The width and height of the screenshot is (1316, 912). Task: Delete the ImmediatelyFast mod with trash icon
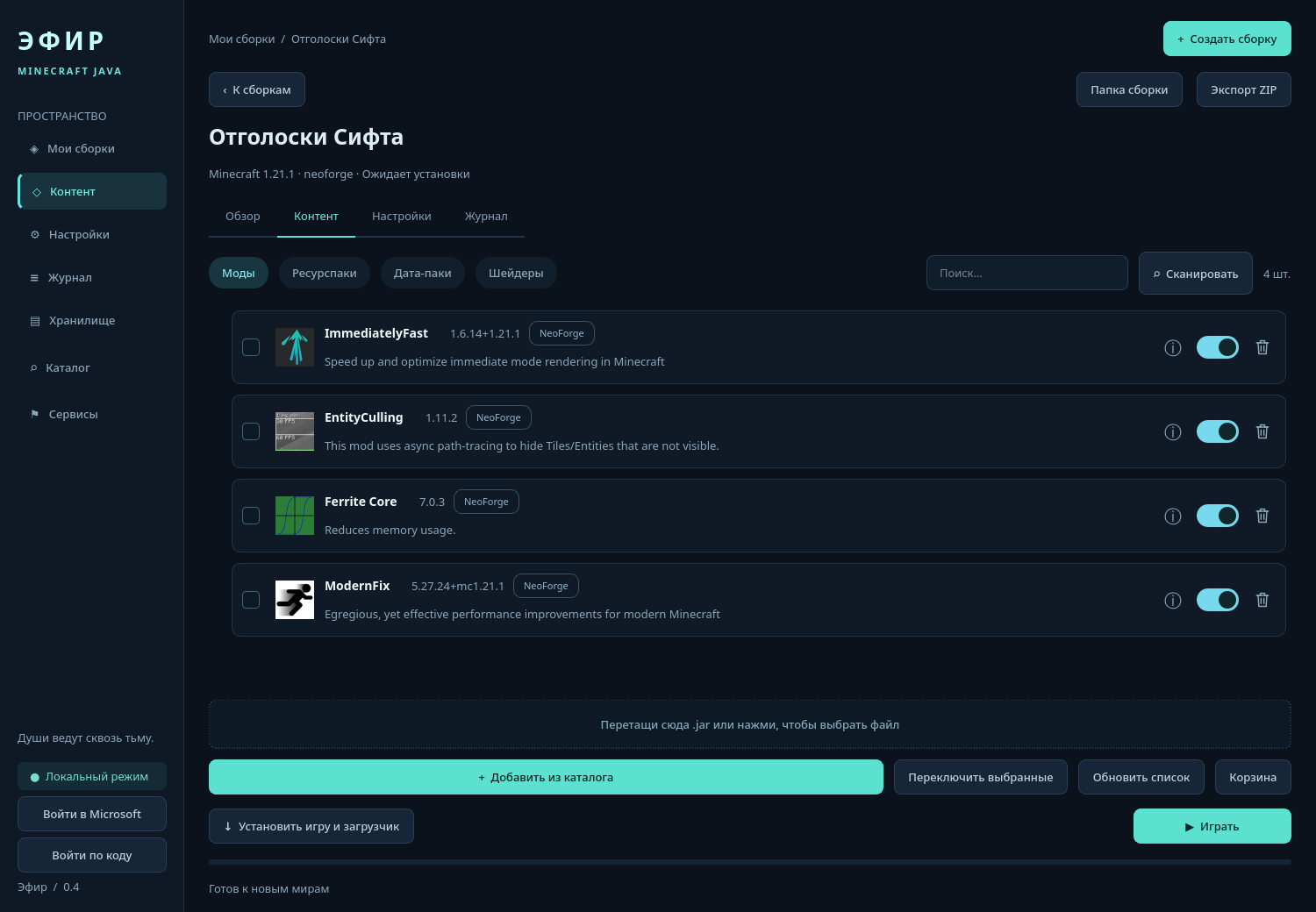(1262, 347)
